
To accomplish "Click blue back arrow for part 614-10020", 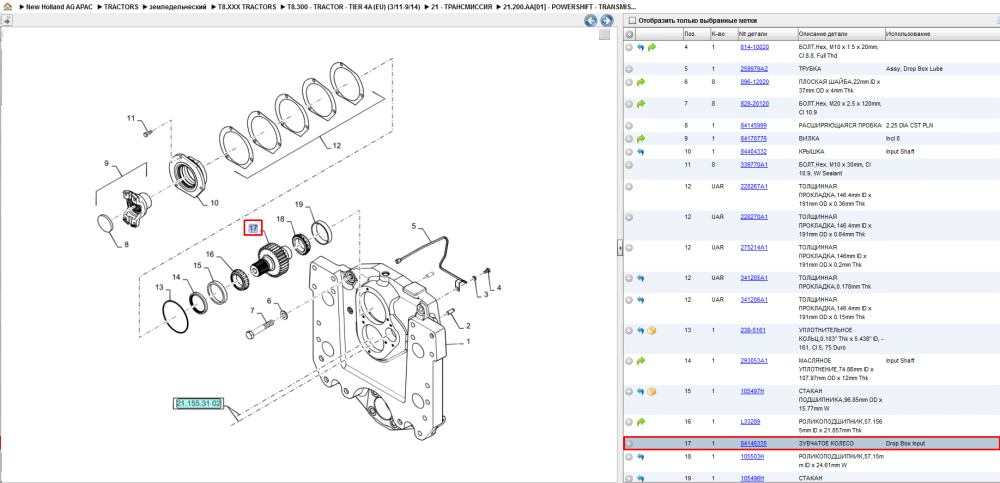I will [x=641, y=47].
